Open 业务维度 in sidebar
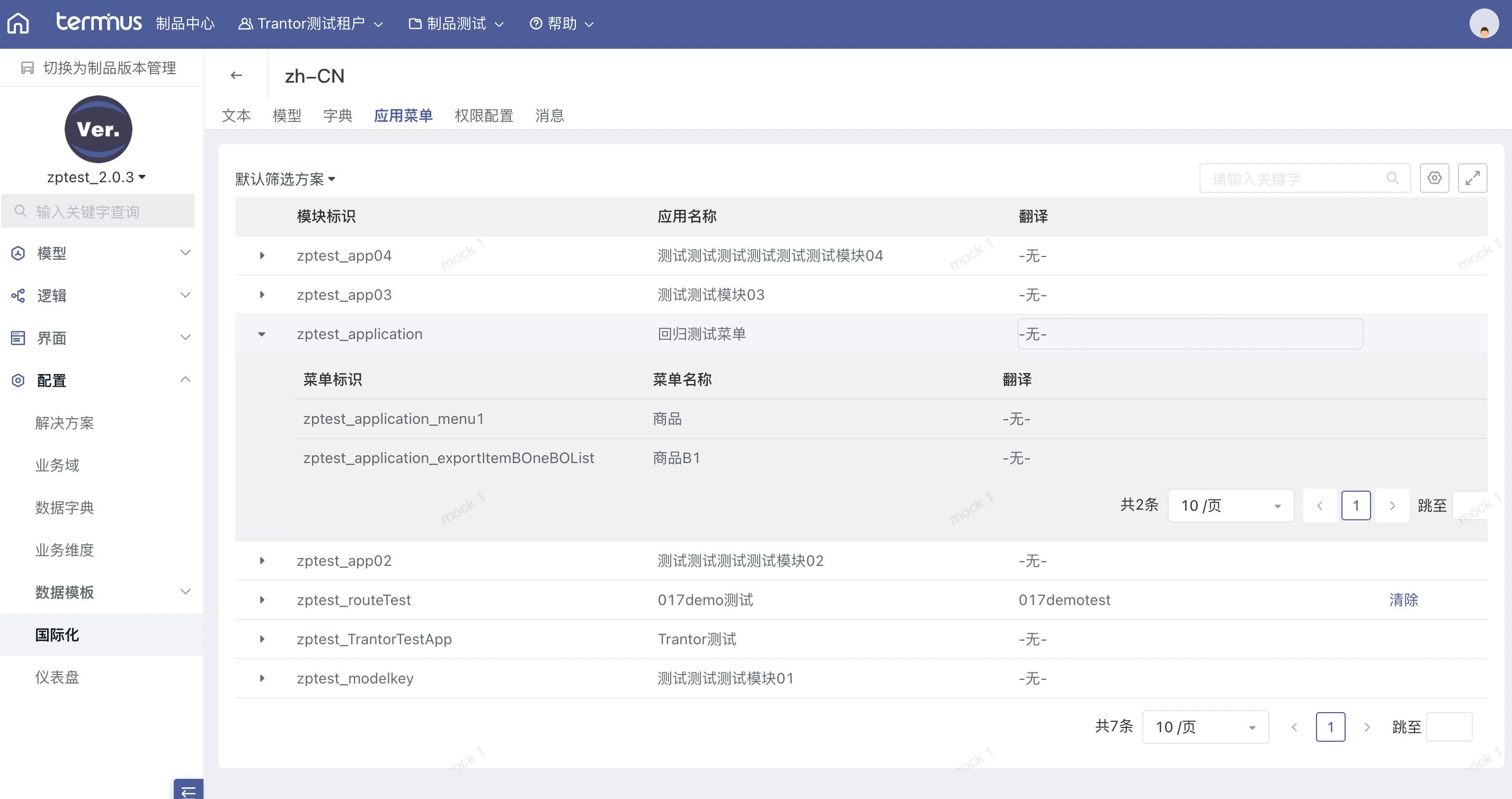1512x799 pixels. click(x=65, y=550)
